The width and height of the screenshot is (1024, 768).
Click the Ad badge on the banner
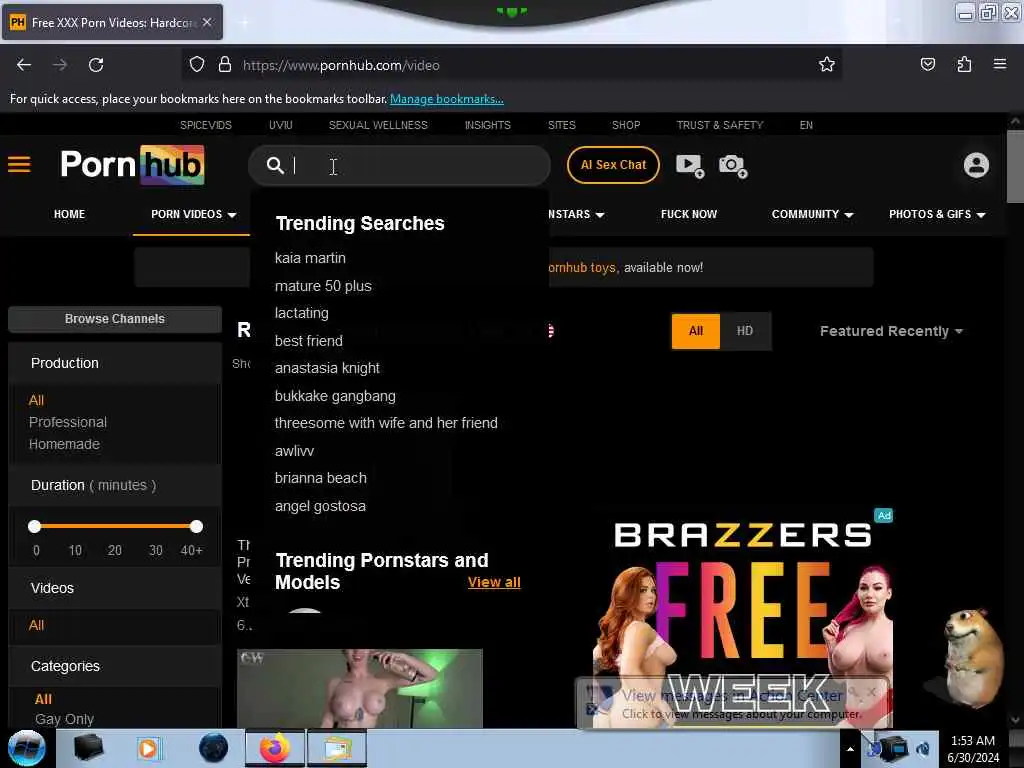coord(884,515)
